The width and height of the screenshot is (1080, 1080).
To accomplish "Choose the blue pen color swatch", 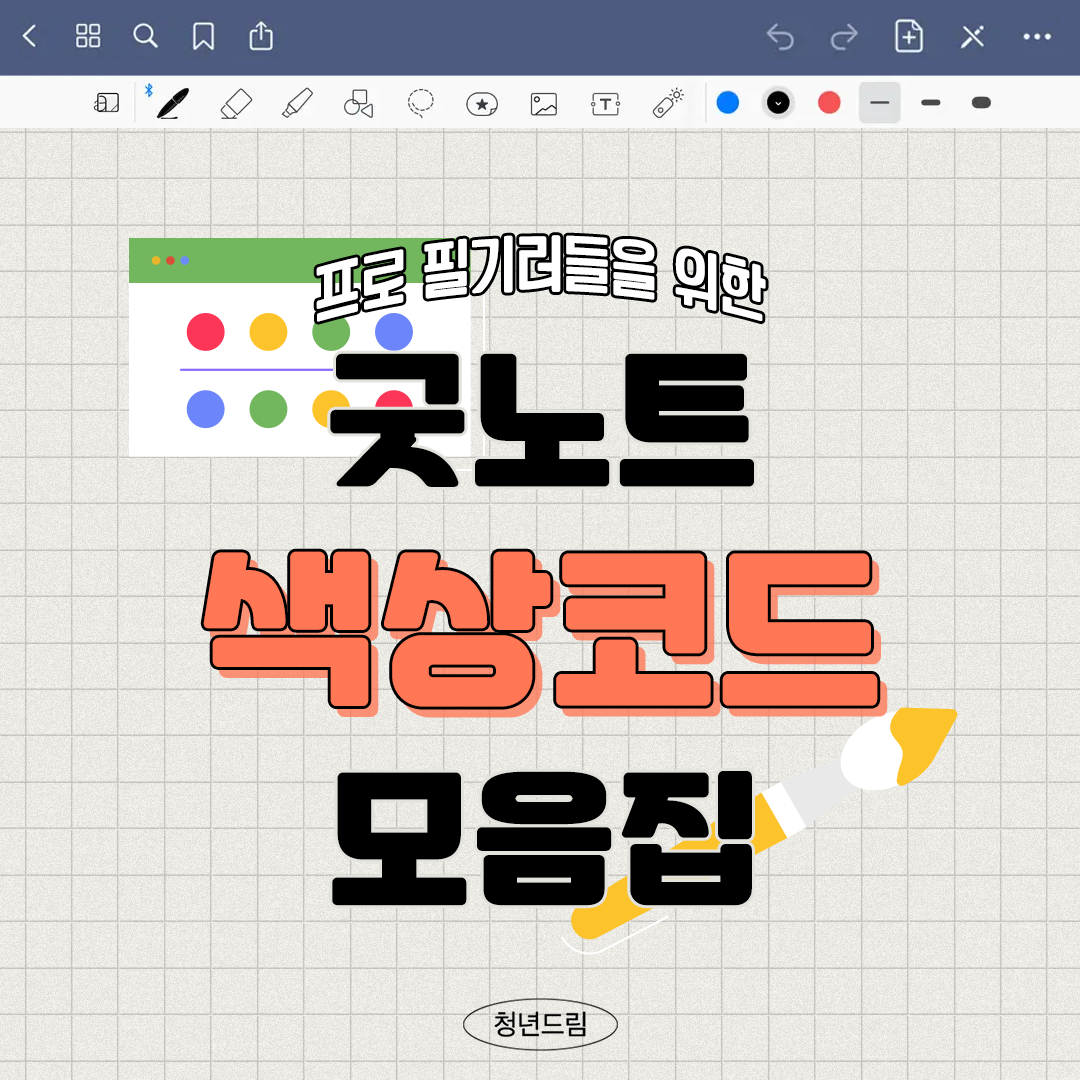I will click(728, 102).
